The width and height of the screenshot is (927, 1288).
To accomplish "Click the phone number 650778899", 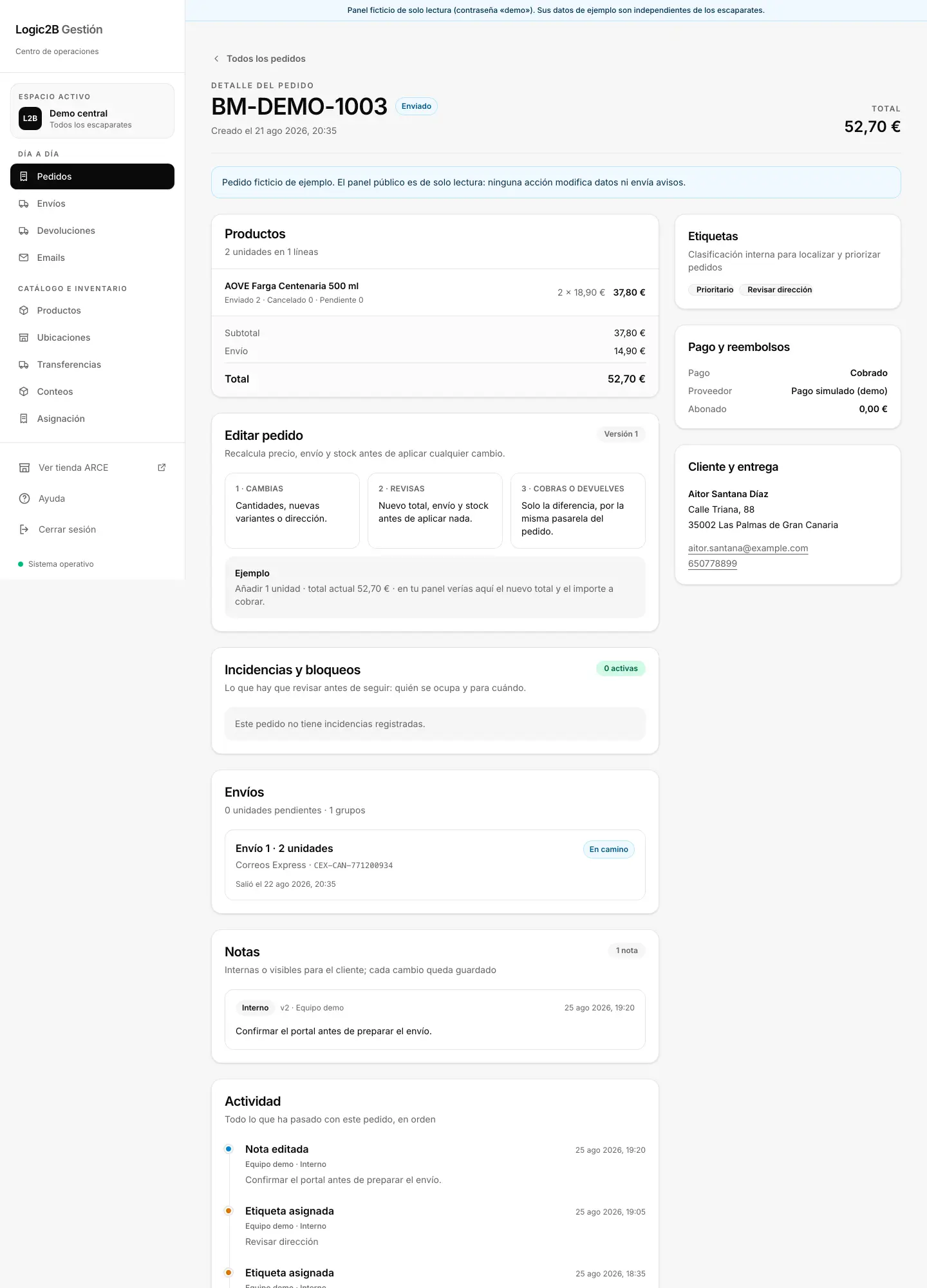I will [x=713, y=563].
